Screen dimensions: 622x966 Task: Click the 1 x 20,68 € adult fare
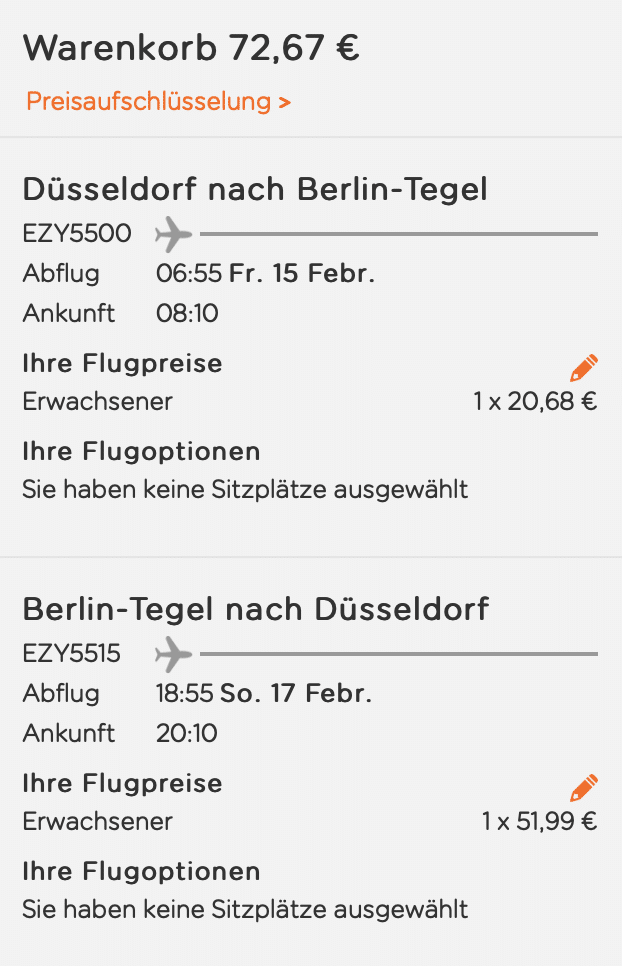(535, 402)
